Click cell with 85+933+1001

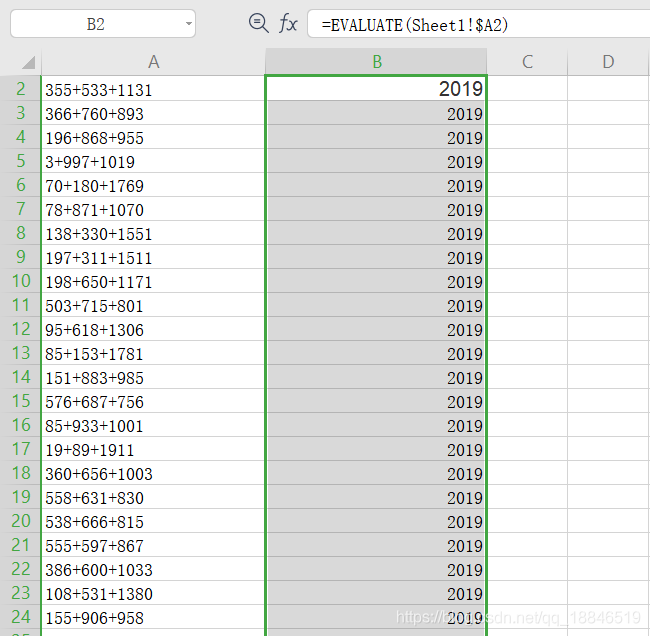pyautogui.click(x=153, y=425)
